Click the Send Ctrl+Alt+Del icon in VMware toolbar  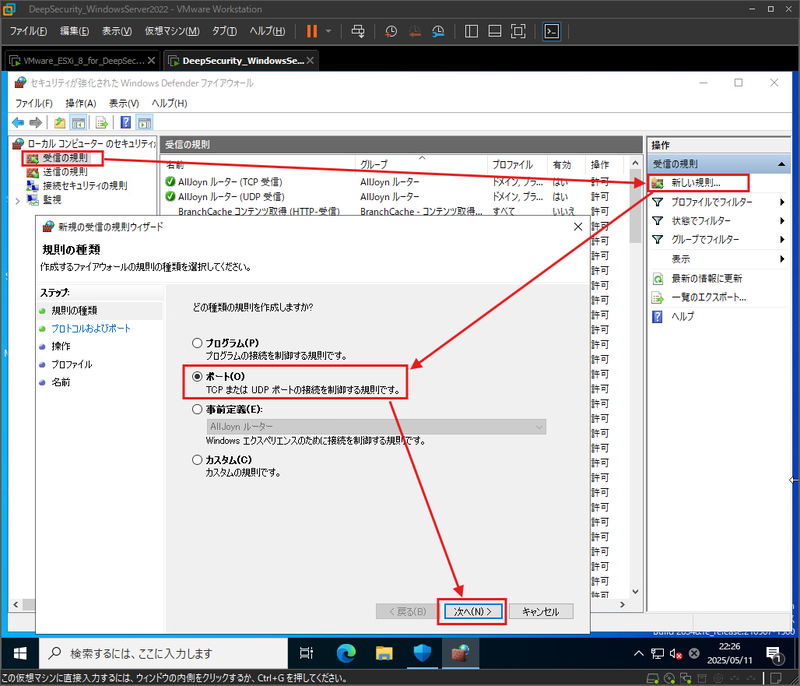tap(358, 31)
